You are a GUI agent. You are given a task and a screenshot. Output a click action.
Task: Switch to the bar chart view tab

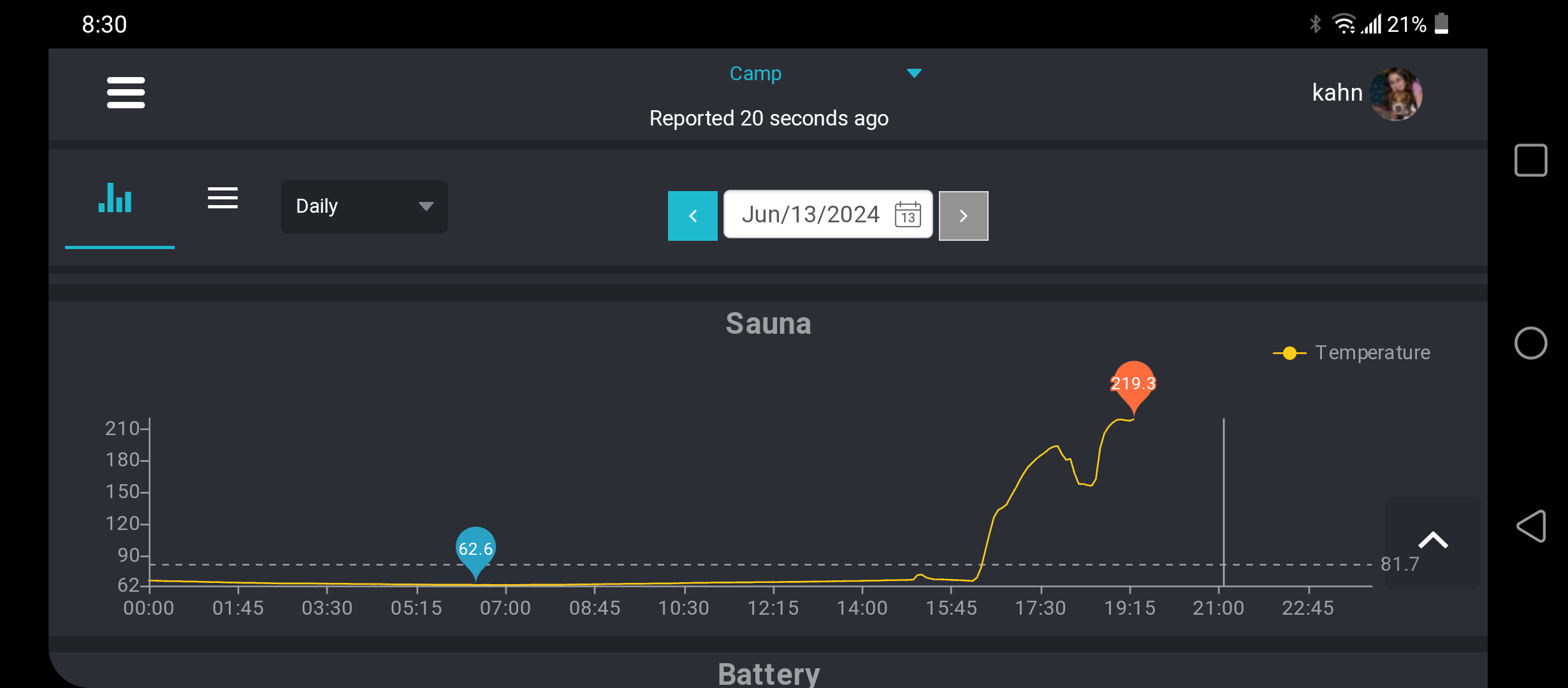(x=116, y=199)
